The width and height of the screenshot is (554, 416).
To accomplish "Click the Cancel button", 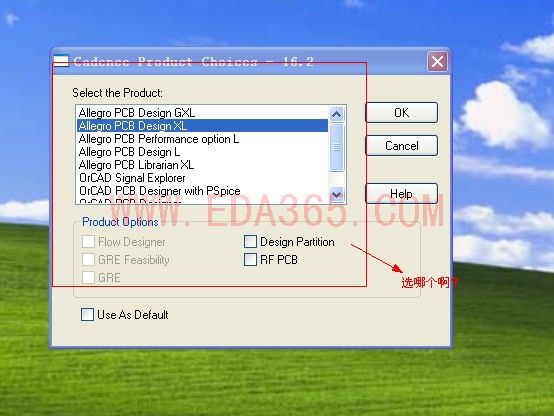I will coord(402,146).
